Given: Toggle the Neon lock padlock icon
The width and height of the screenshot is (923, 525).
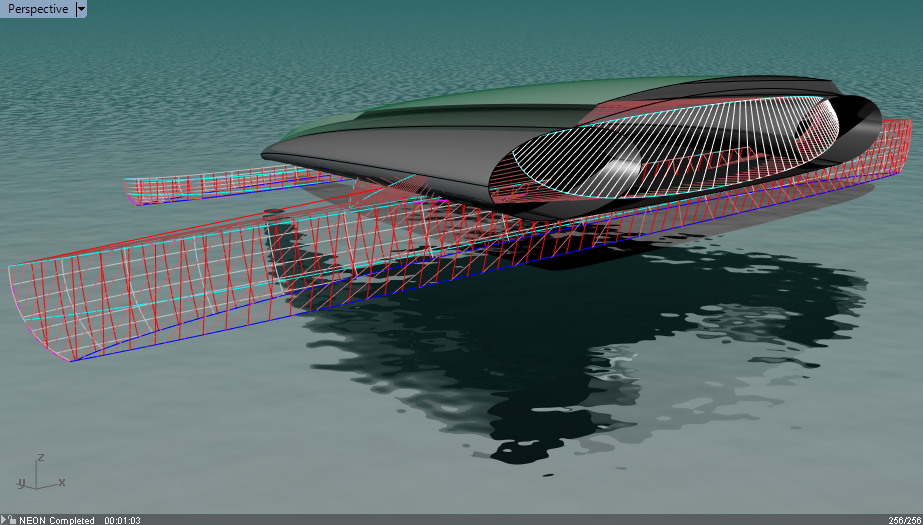Looking at the screenshot, I should pyautogui.click(x=12, y=520).
